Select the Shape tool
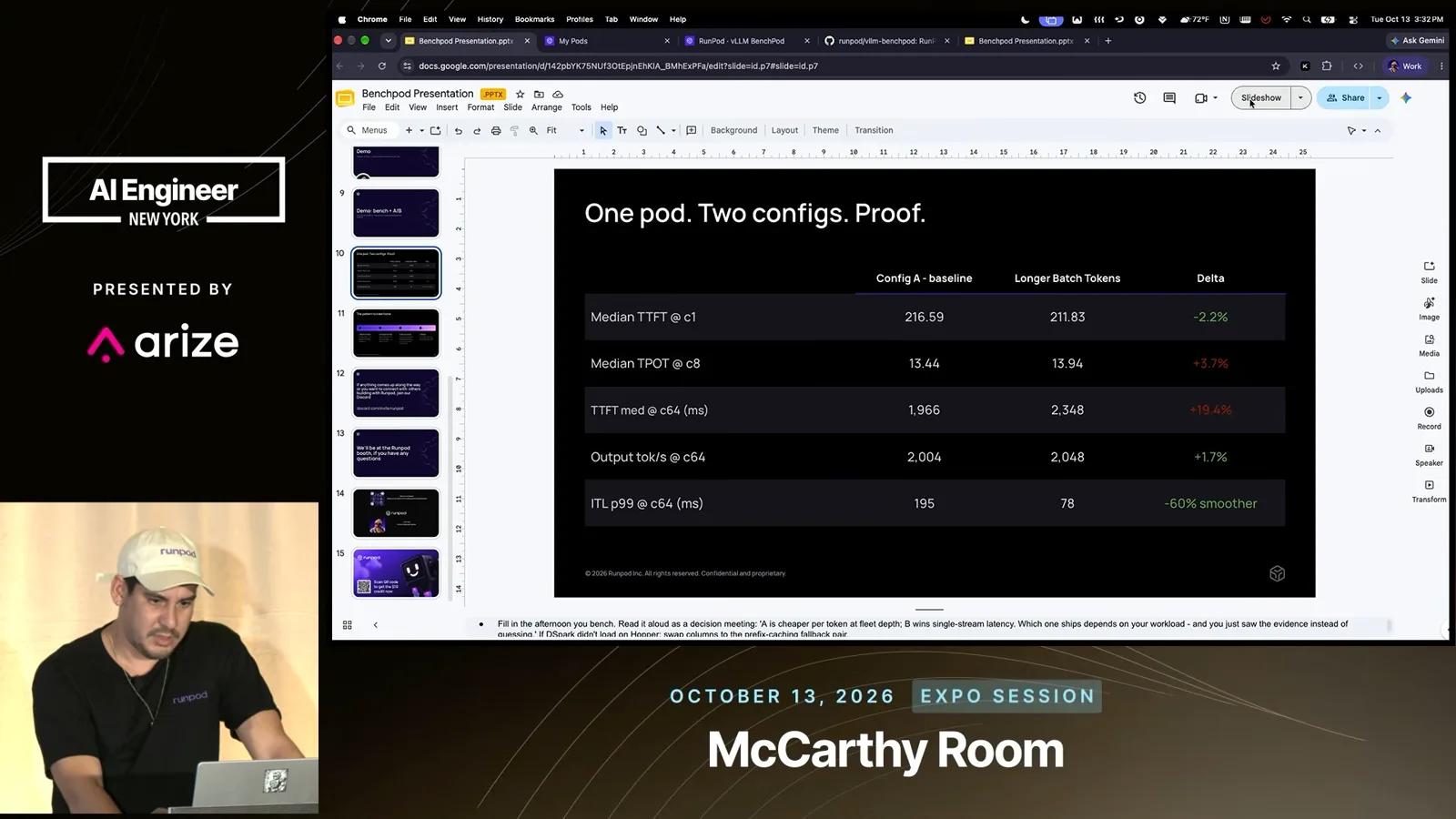Image resolution: width=1456 pixels, height=819 pixels. pyautogui.click(x=642, y=130)
